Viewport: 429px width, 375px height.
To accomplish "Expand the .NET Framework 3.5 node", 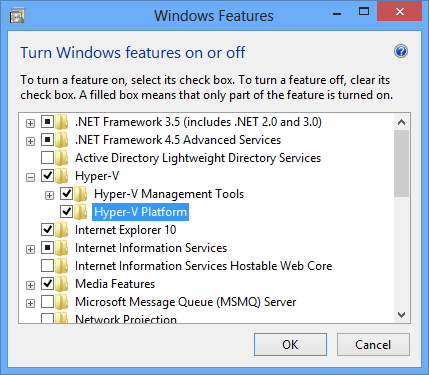I will [30, 123].
